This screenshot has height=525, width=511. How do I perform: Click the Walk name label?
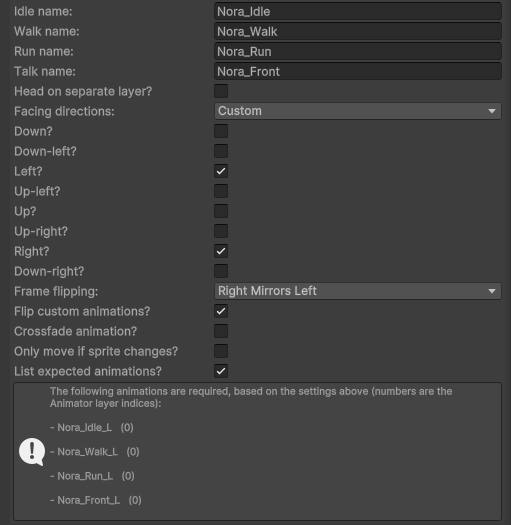pos(47,31)
